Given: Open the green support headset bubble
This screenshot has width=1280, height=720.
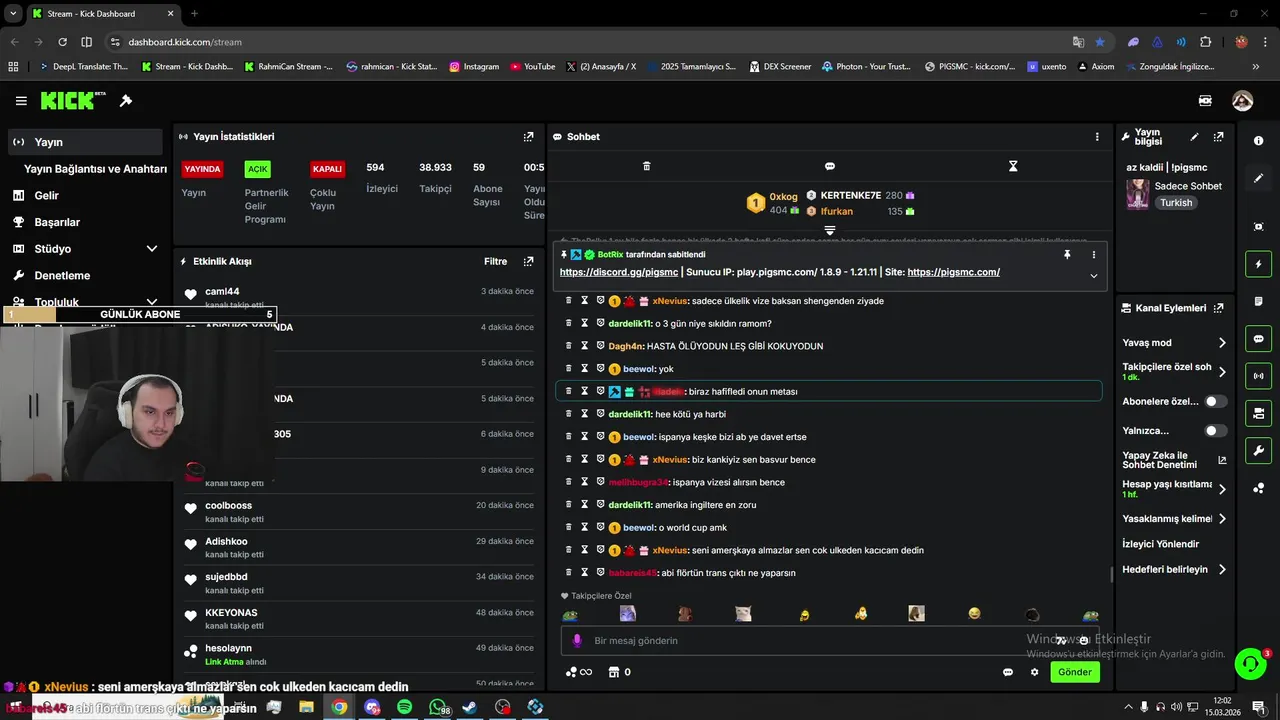Looking at the screenshot, I should point(1251,663).
